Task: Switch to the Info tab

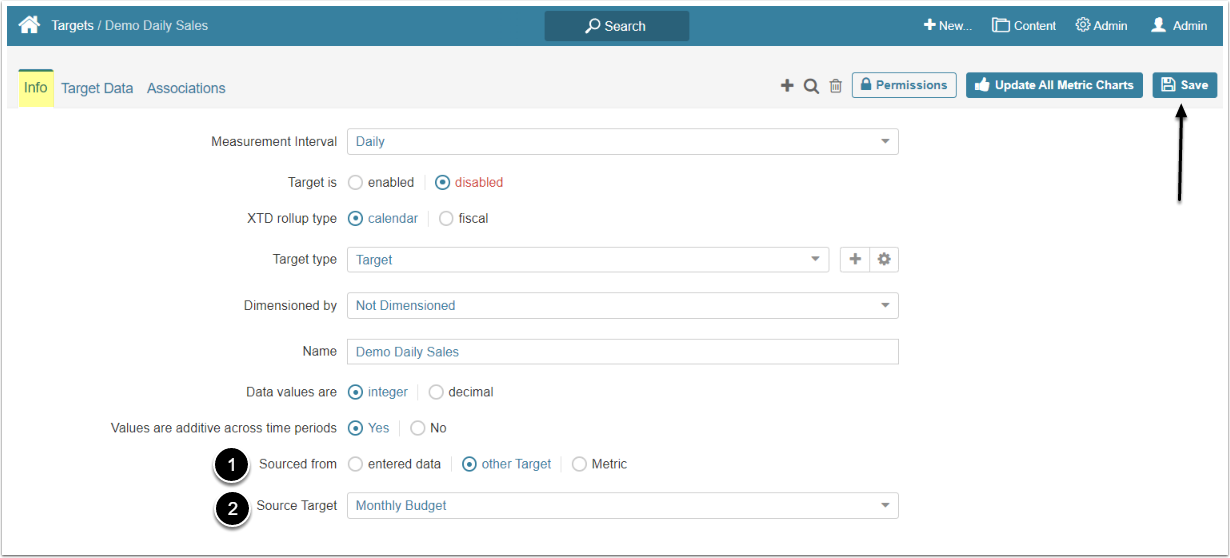Action: (x=36, y=88)
